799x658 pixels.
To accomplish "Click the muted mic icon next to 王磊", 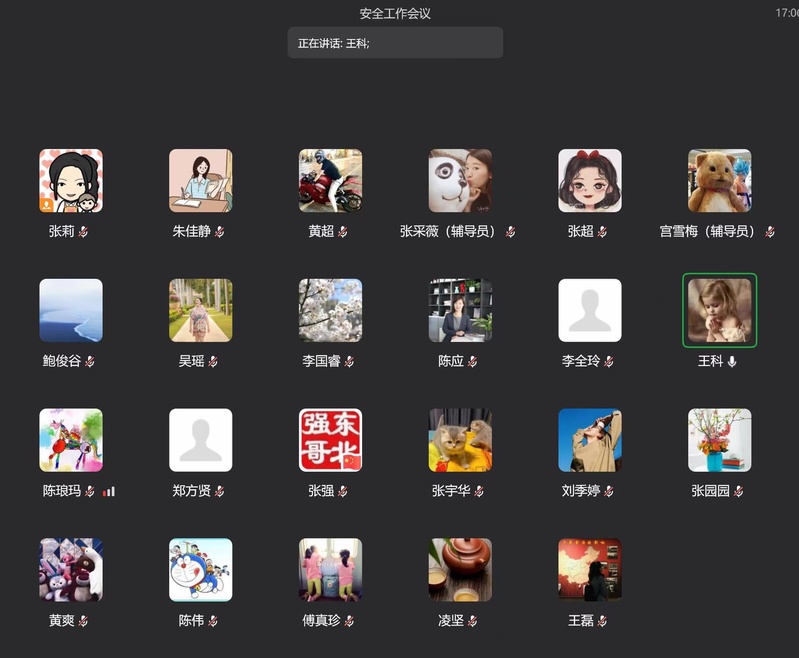I will pos(603,622).
